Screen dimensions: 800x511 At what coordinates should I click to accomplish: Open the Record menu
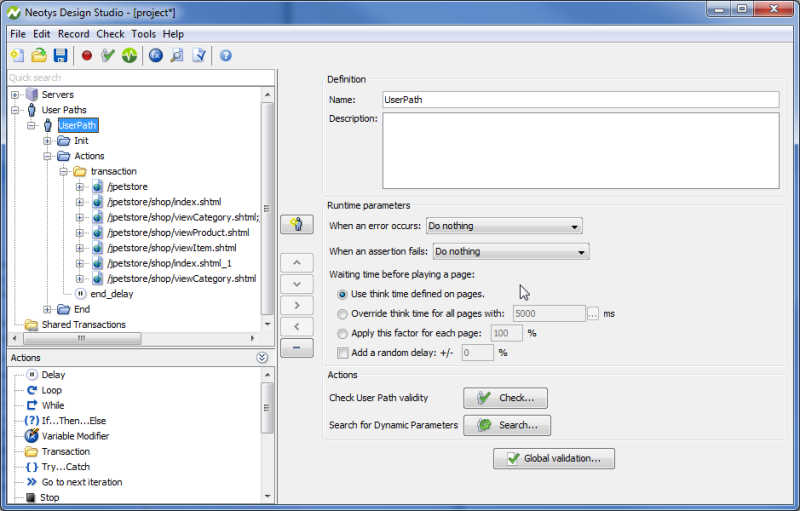[x=73, y=34]
